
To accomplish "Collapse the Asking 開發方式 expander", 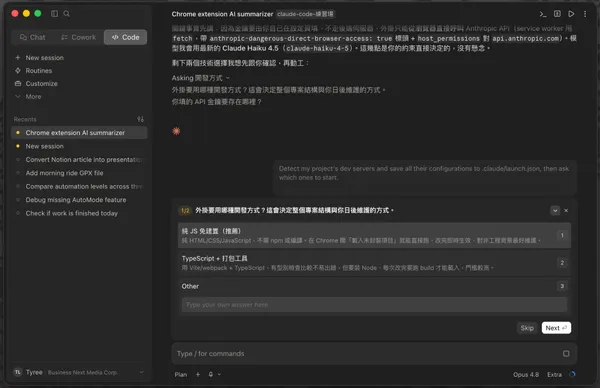I will pos(201,78).
